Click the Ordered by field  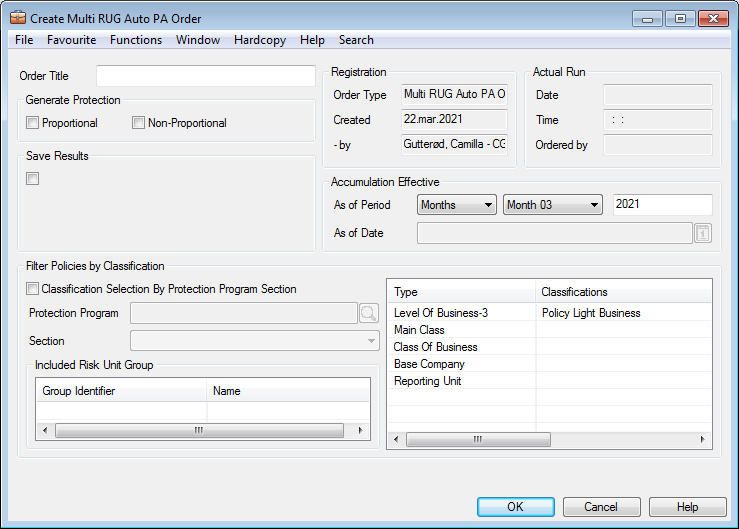pos(658,145)
